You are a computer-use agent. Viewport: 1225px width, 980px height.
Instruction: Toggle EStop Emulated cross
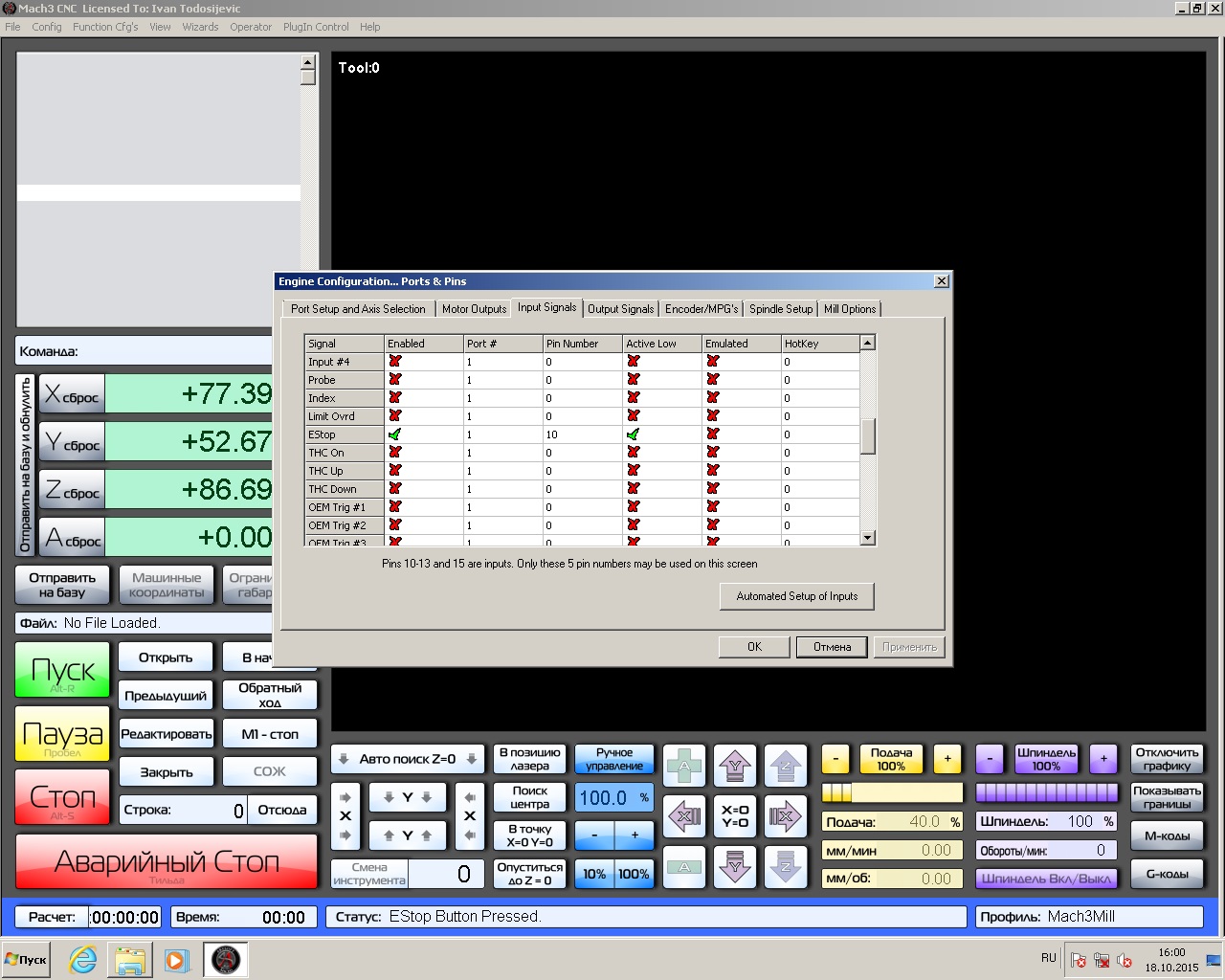(x=712, y=434)
